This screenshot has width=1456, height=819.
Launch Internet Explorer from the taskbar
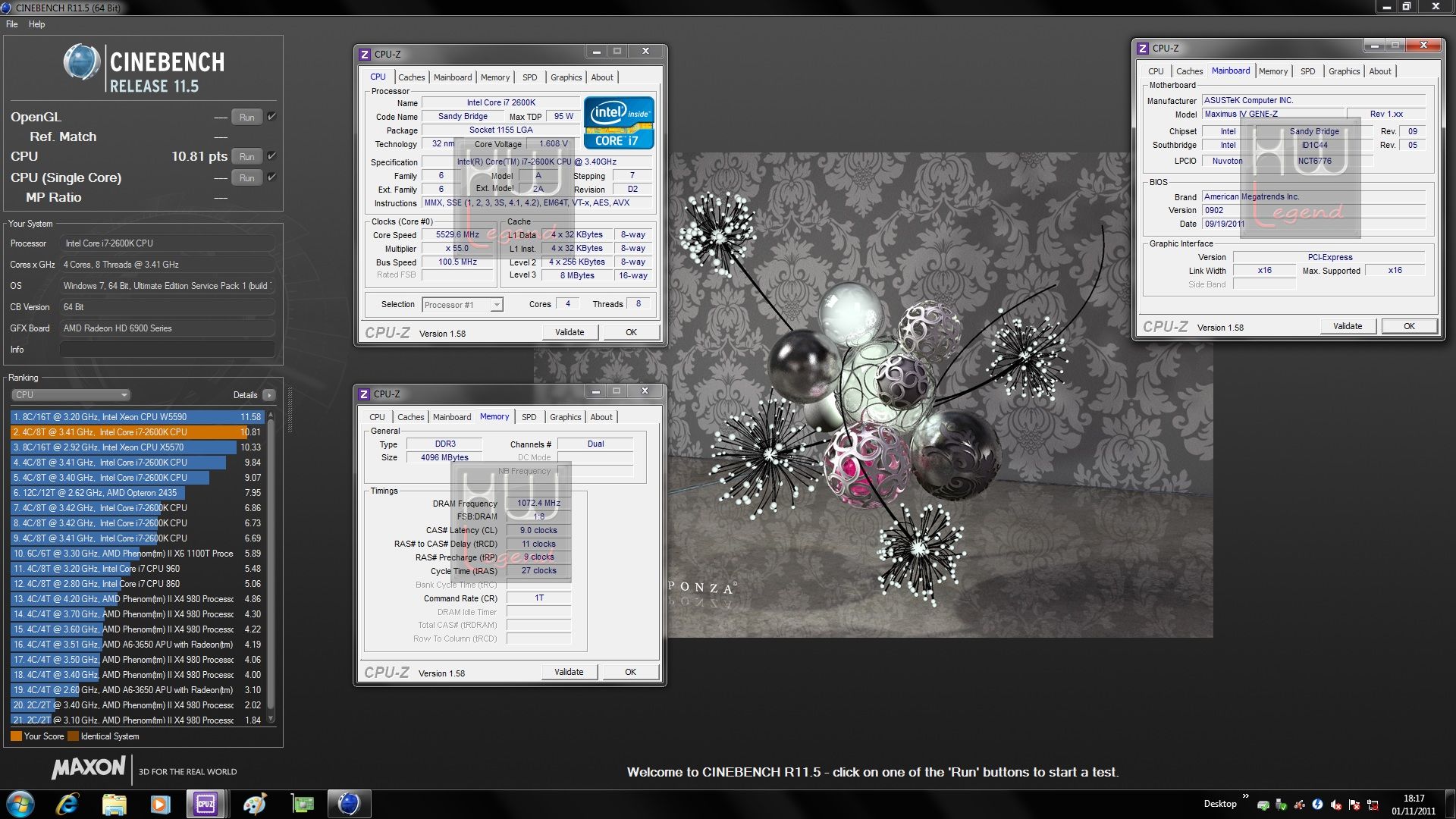[67, 804]
